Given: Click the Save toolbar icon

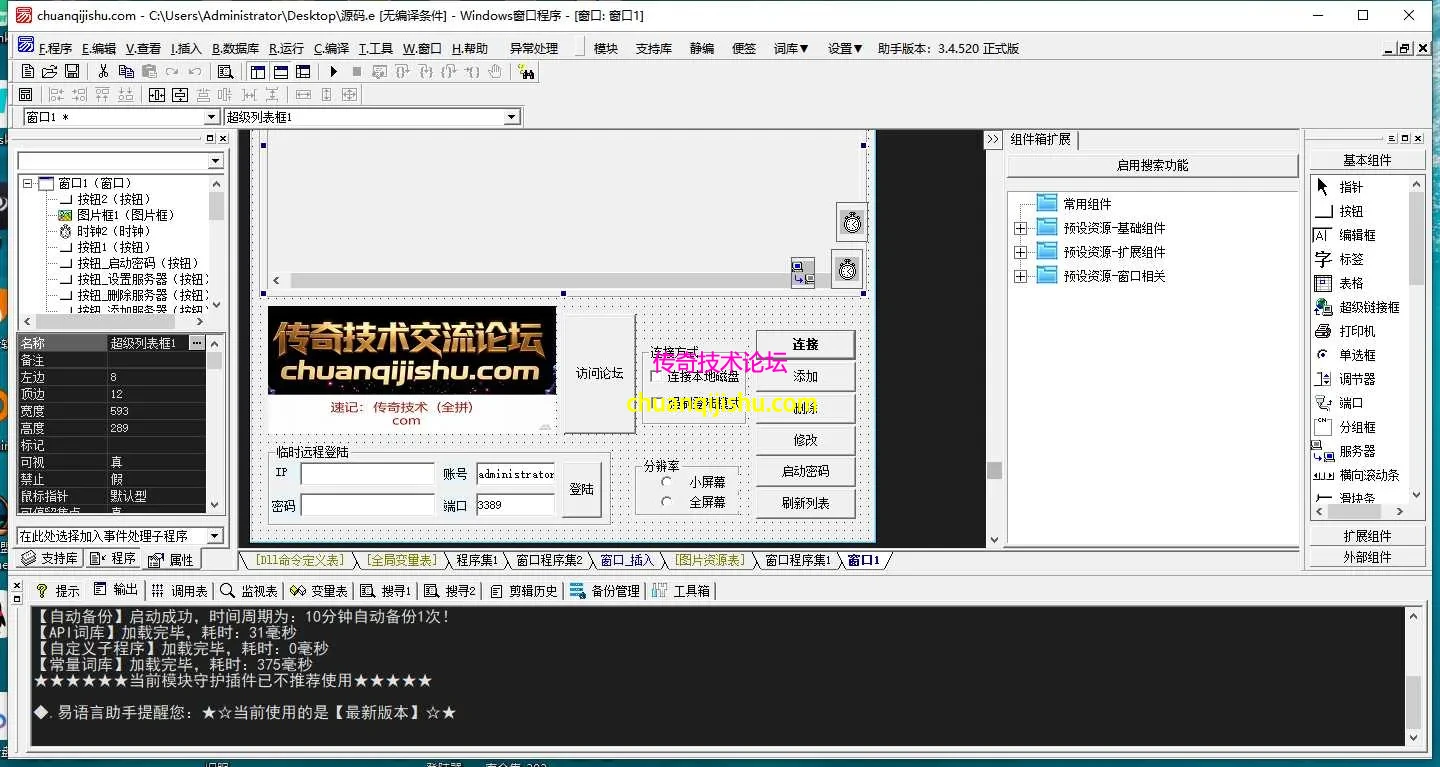Looking at the screenshot, I should tap(71, 71).
